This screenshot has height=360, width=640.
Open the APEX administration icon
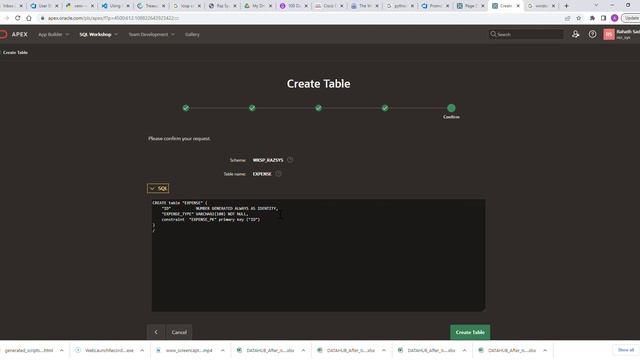576,34
